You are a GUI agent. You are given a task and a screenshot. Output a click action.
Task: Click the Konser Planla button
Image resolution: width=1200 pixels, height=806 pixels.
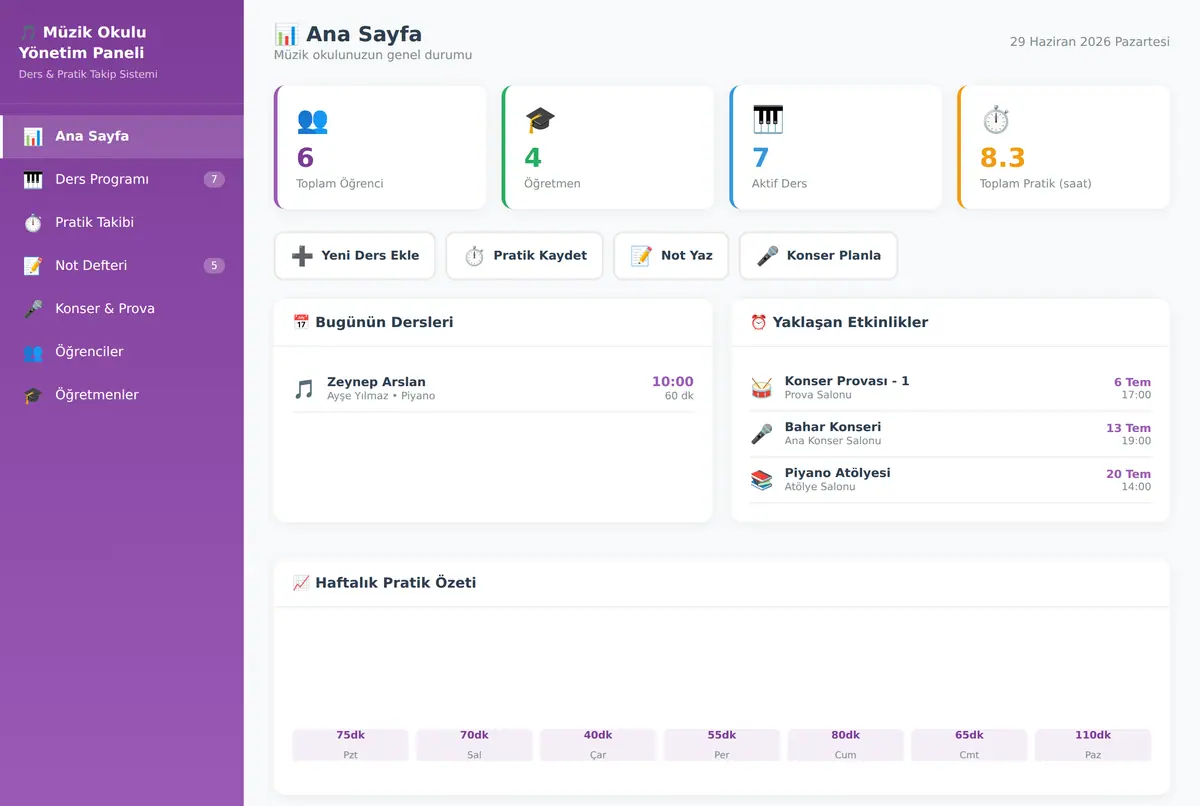[x=819, y=256]
